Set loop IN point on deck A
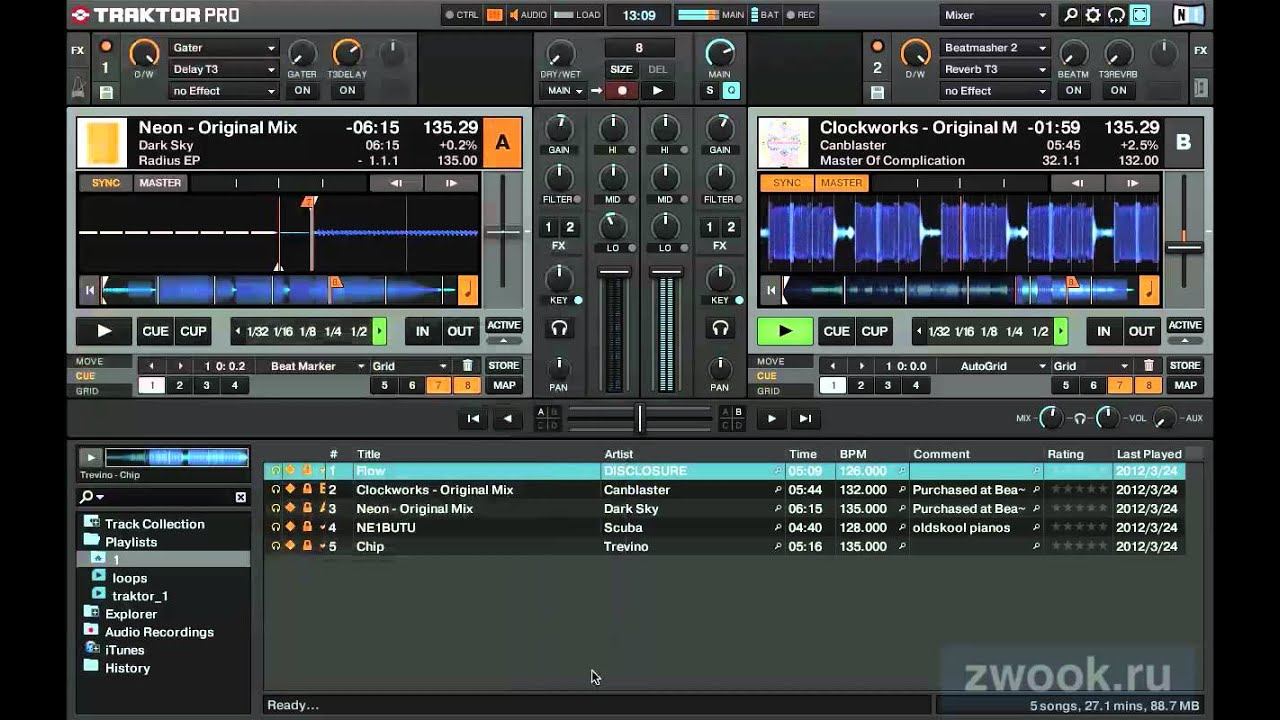Viewport: 1280px width, 720px height. (423, 331)
